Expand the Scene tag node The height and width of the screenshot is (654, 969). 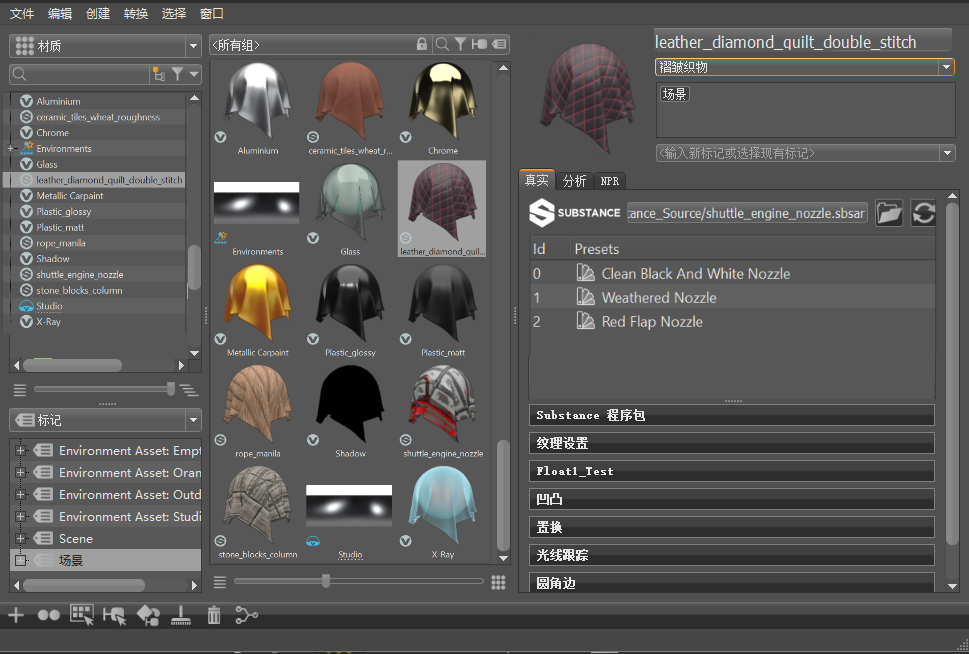(20, 538)
